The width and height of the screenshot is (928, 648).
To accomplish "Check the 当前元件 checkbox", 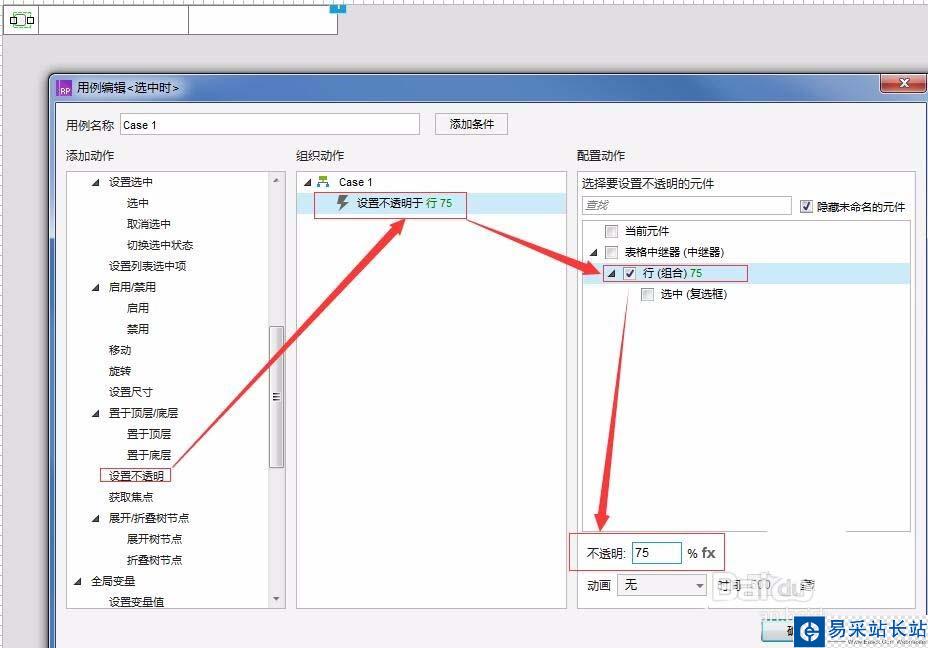I will point(611,231).
